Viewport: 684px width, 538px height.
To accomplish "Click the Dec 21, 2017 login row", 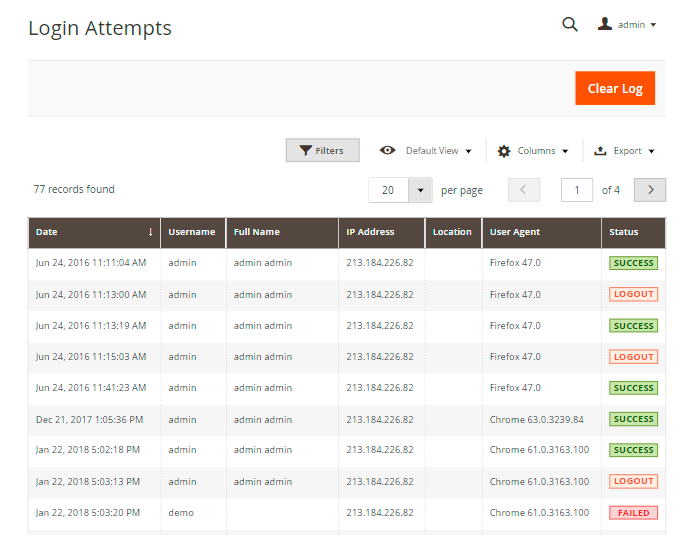I will click(x=89, y=419).
